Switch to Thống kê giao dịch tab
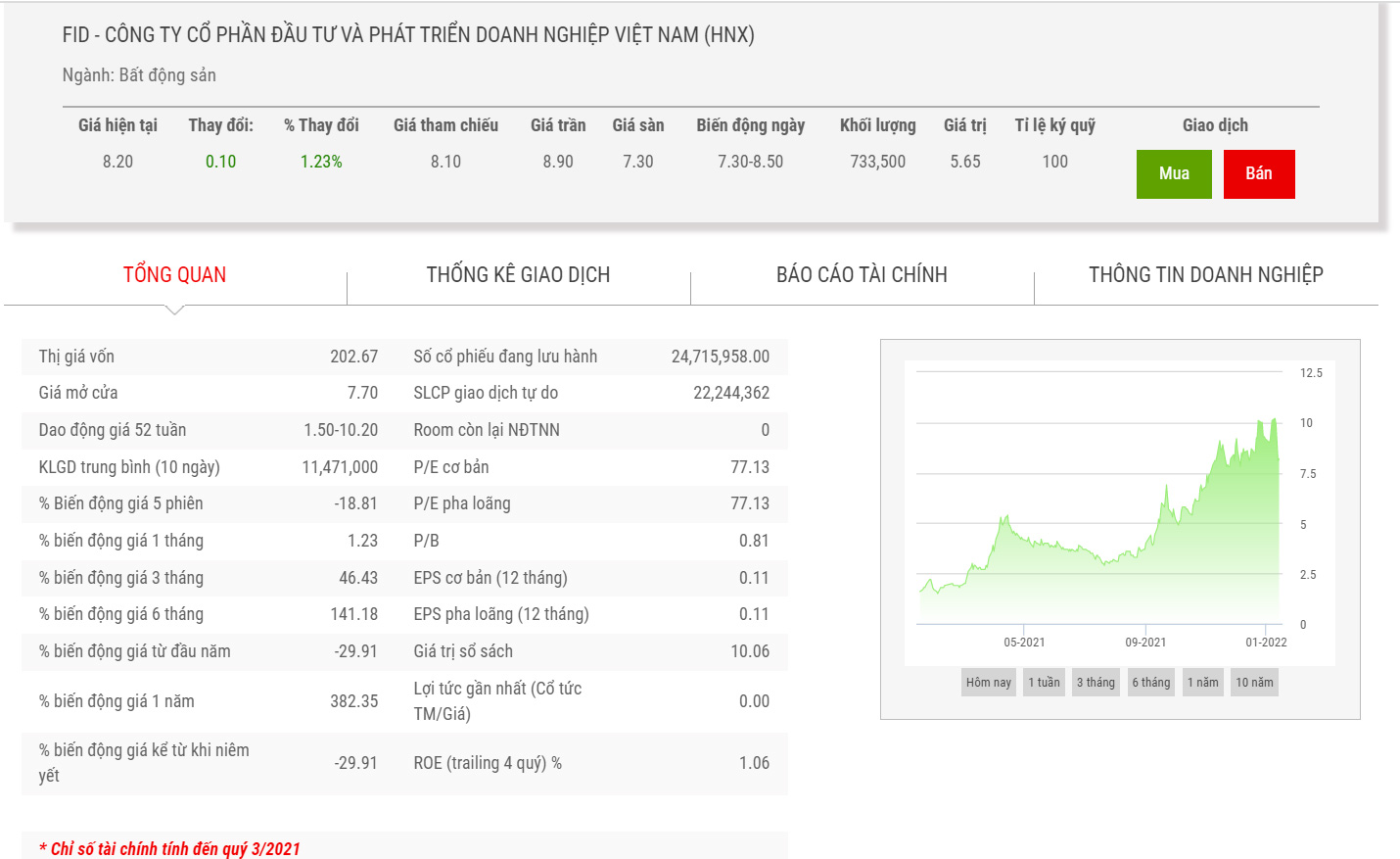Viewport: 1400px width, 859px height. [518, 275]
